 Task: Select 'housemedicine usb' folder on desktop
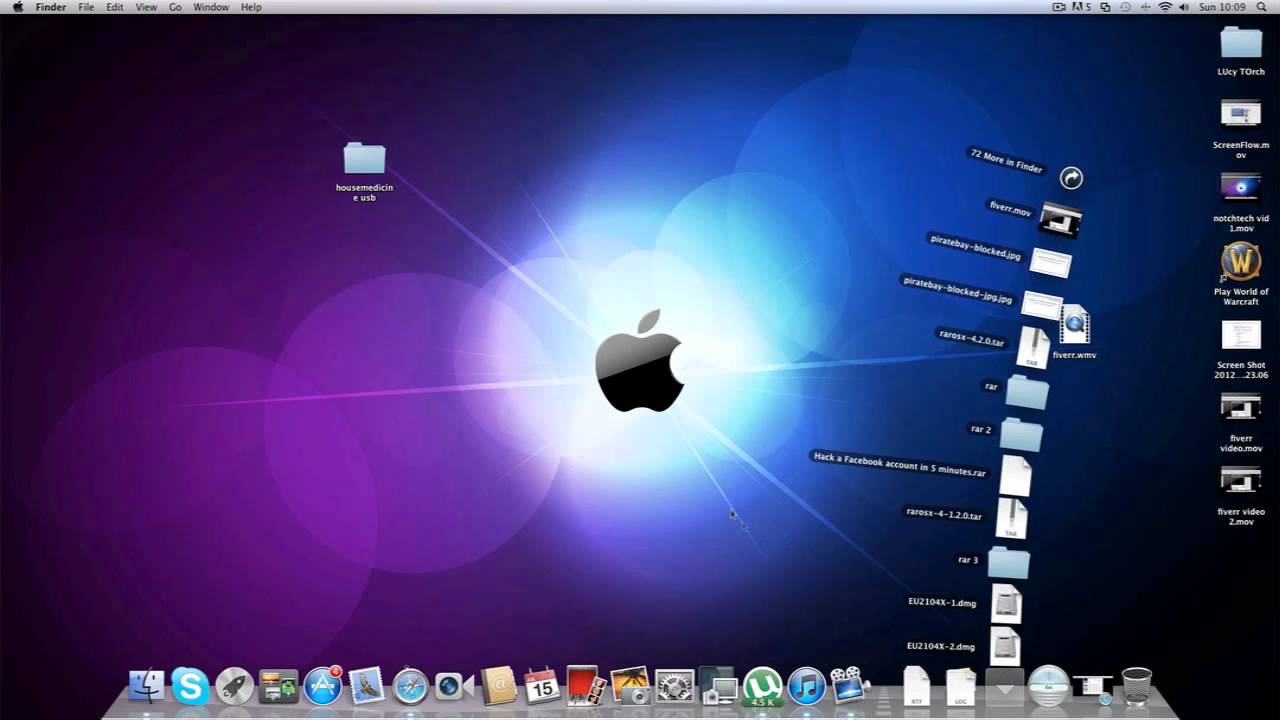[364, 158]
